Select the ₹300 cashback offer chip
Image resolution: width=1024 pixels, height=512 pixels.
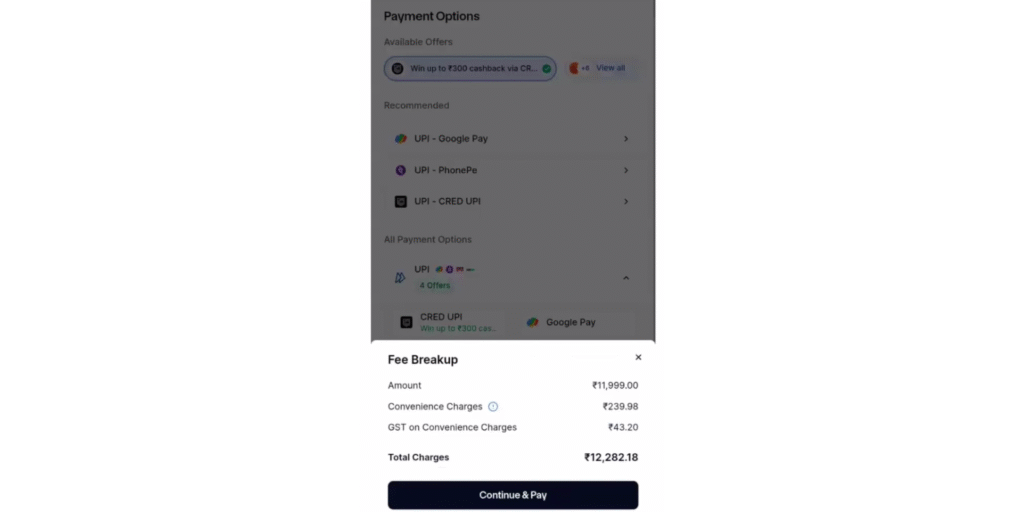coord(470,69)
